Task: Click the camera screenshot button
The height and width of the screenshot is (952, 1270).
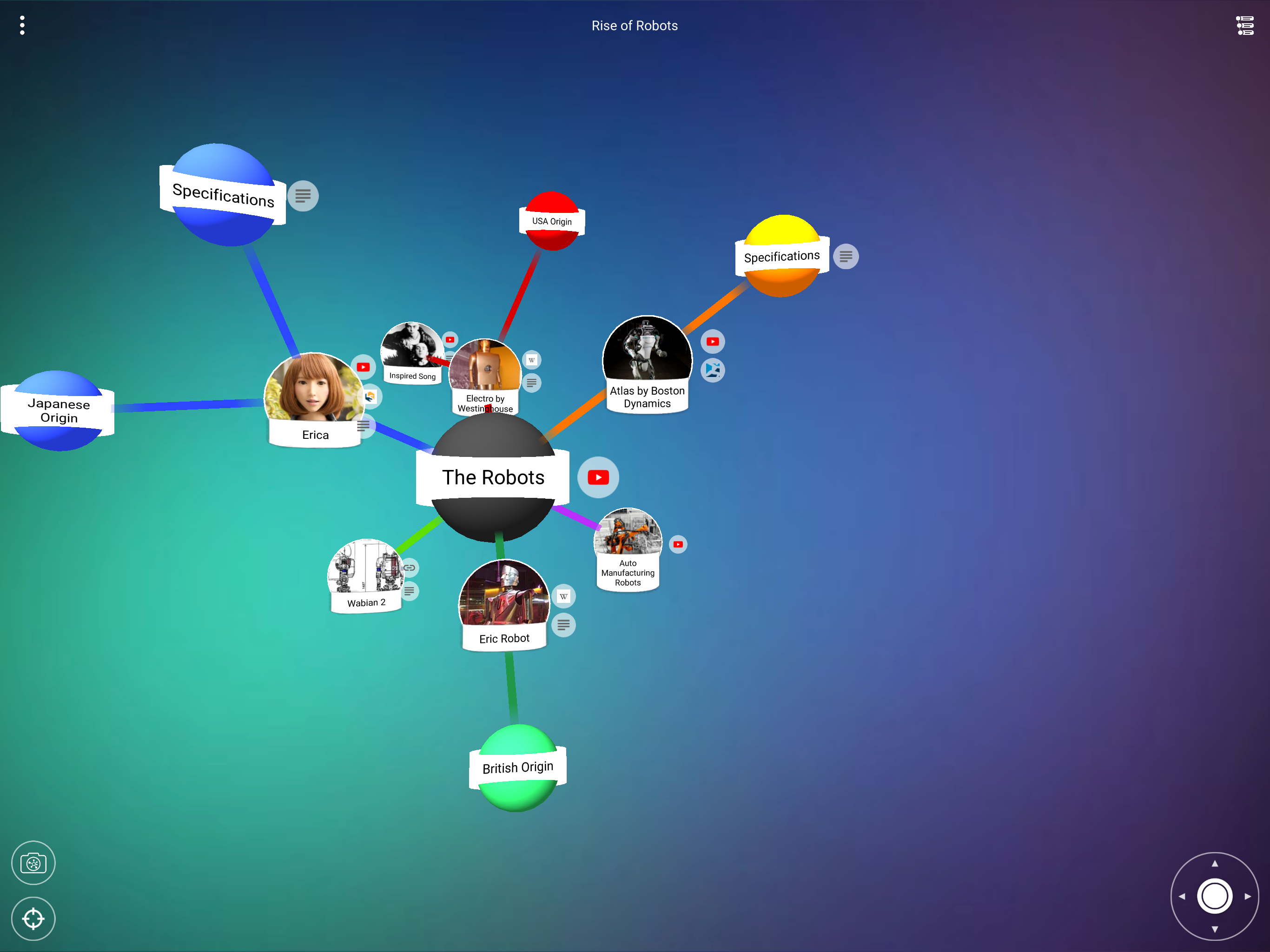Action: pos(33,862)
